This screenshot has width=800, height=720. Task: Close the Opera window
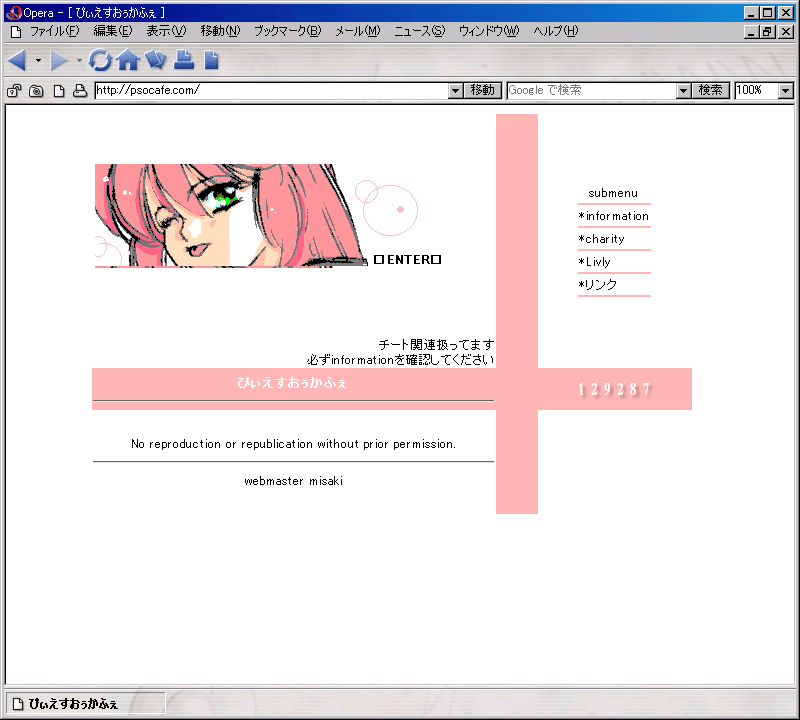(x=786, y=13)
